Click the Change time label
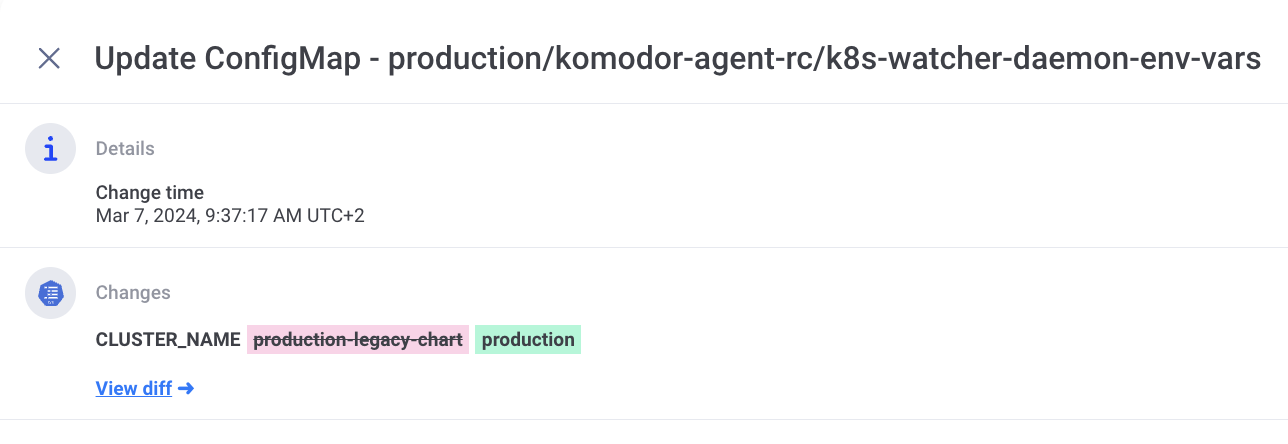 coord(150,193)
